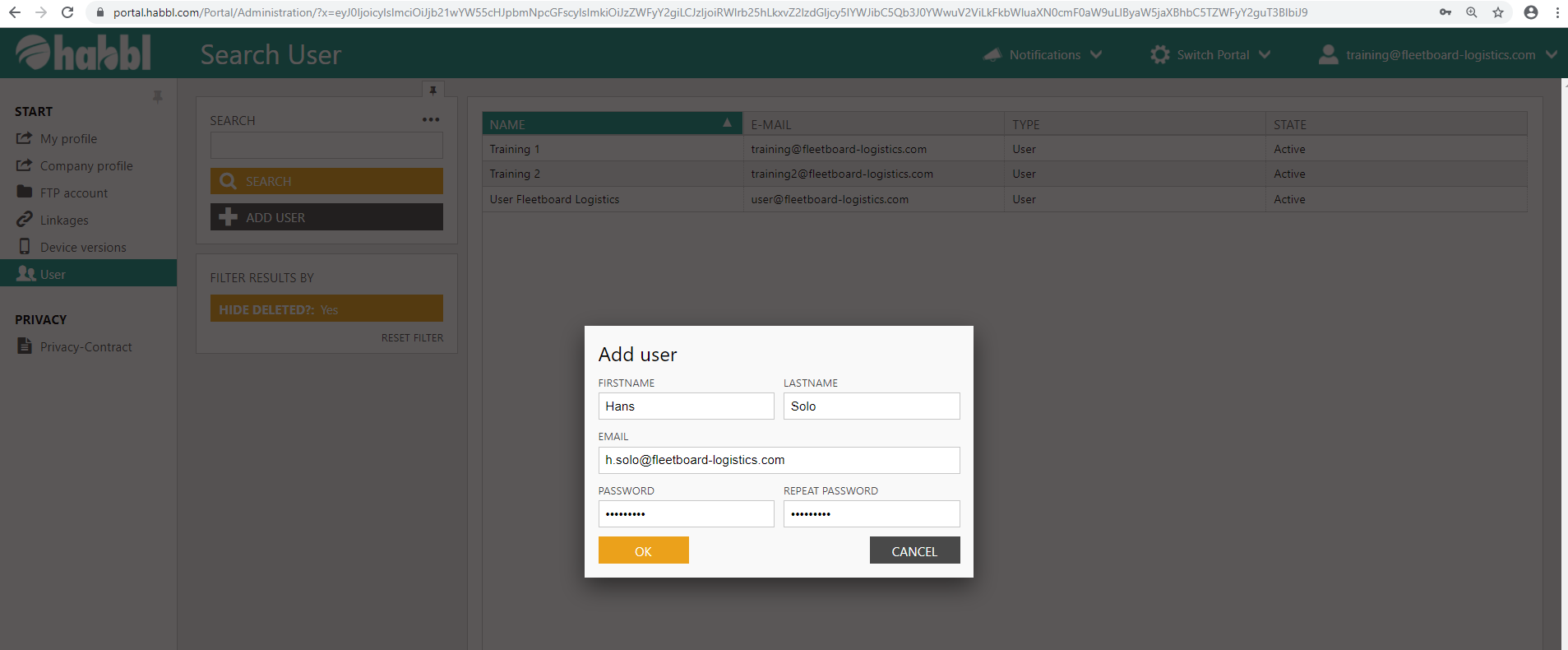1568x650 pixels.
Task: Pin the left sidebar with pushpin icon
Action: click(157, 97)
